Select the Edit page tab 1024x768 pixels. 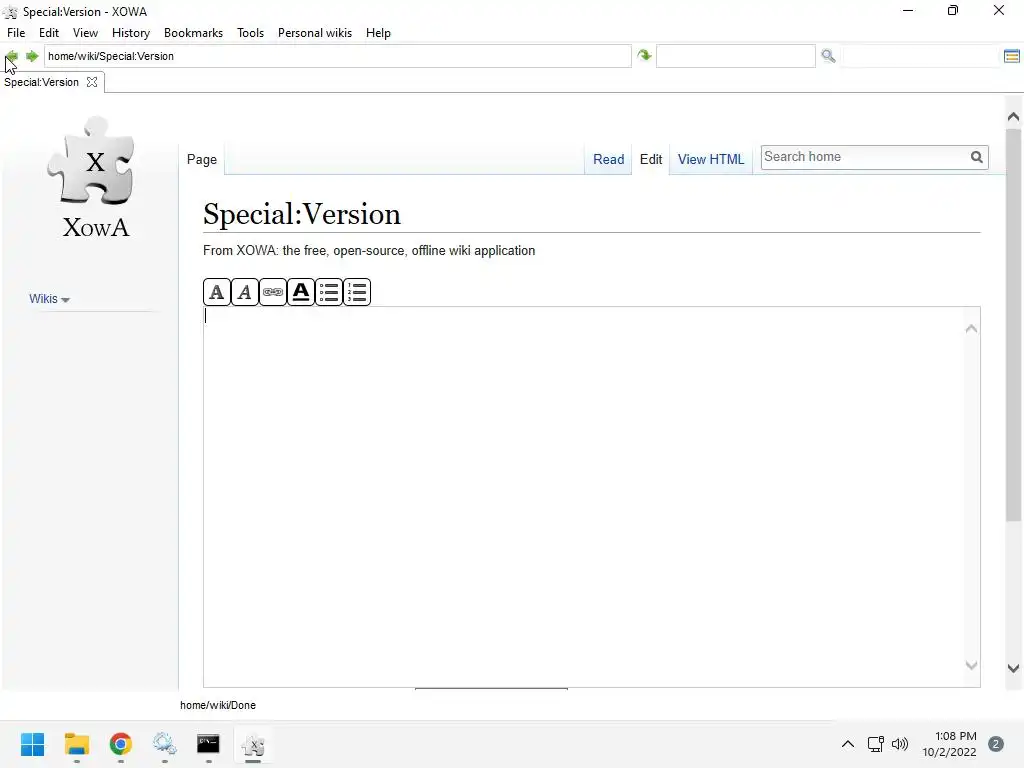coord(651,159)
